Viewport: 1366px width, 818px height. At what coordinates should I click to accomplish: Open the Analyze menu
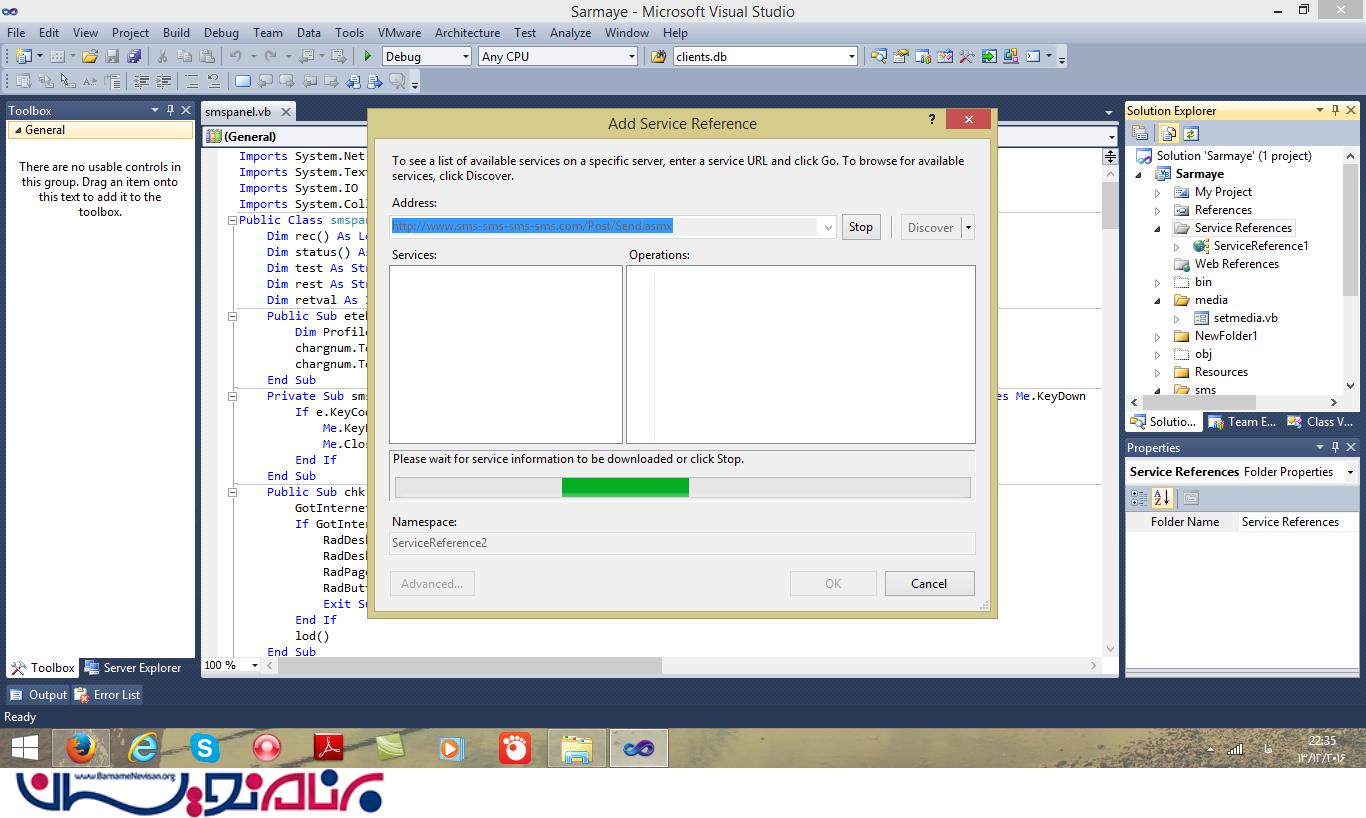tap(570, 32)
